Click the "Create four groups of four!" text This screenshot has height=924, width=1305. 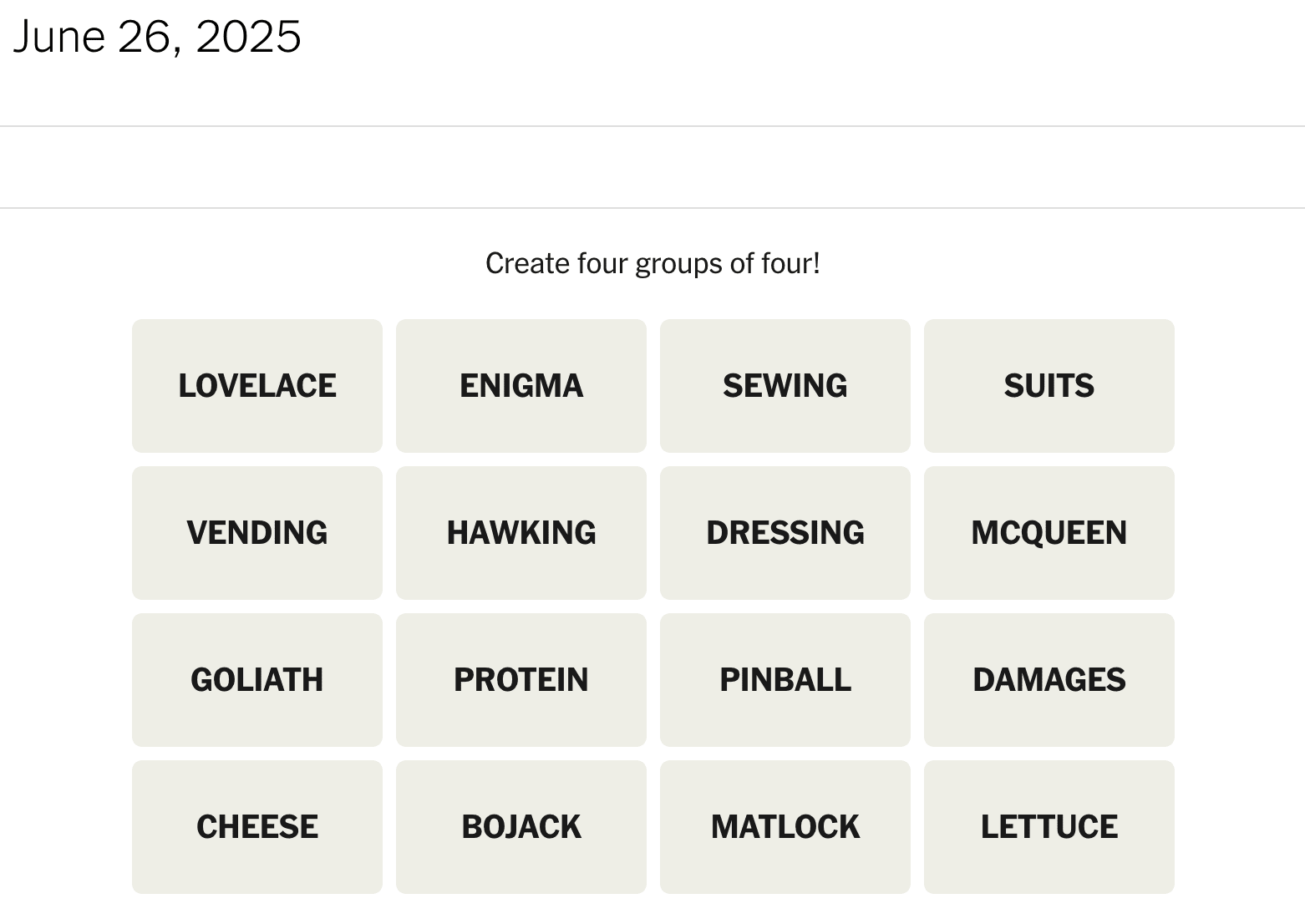click(652, 264)
